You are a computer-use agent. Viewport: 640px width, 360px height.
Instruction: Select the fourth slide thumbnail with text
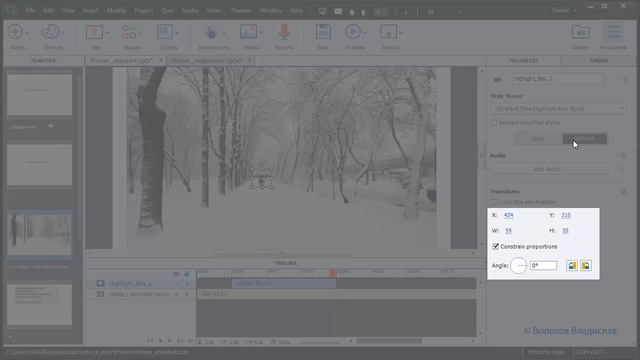[x=40, y=304]
